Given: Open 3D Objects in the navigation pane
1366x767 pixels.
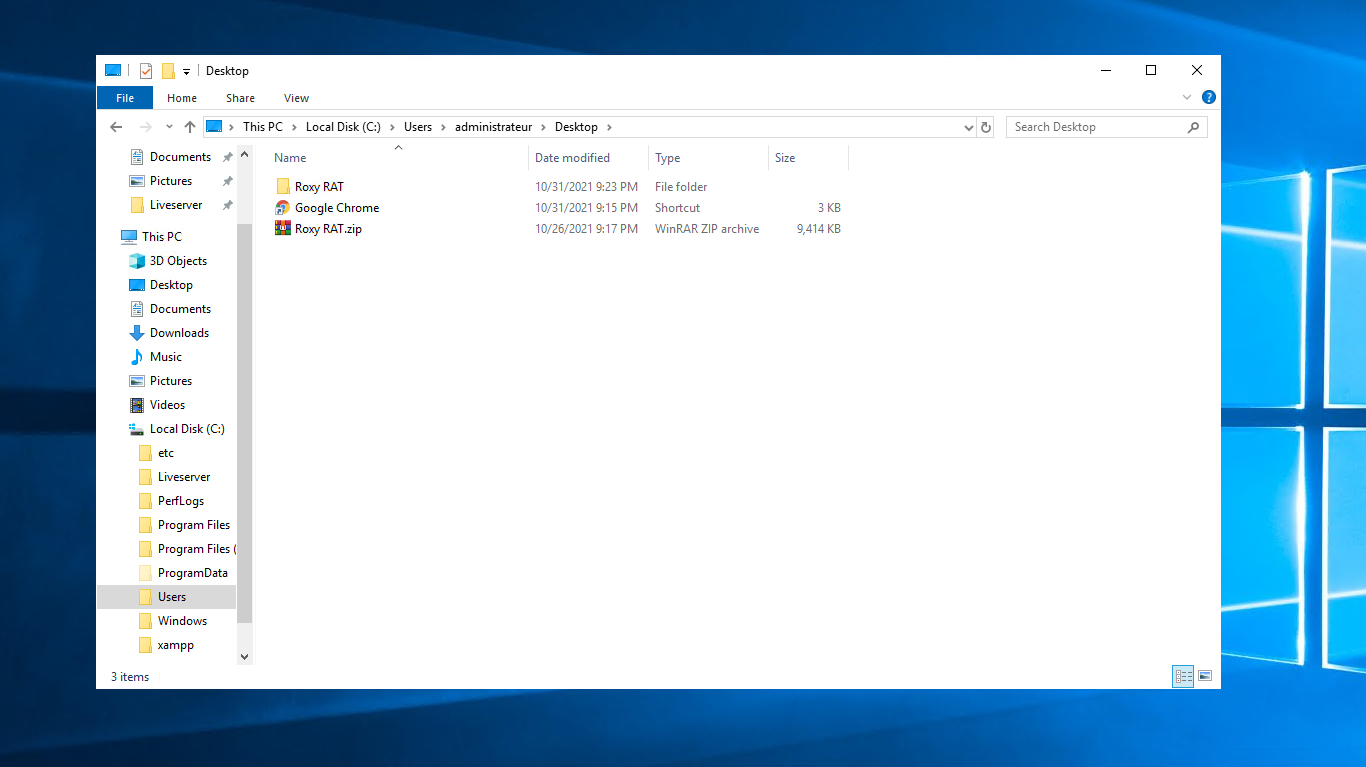Looking at the screenshot, I should click(x=178, y=261).
